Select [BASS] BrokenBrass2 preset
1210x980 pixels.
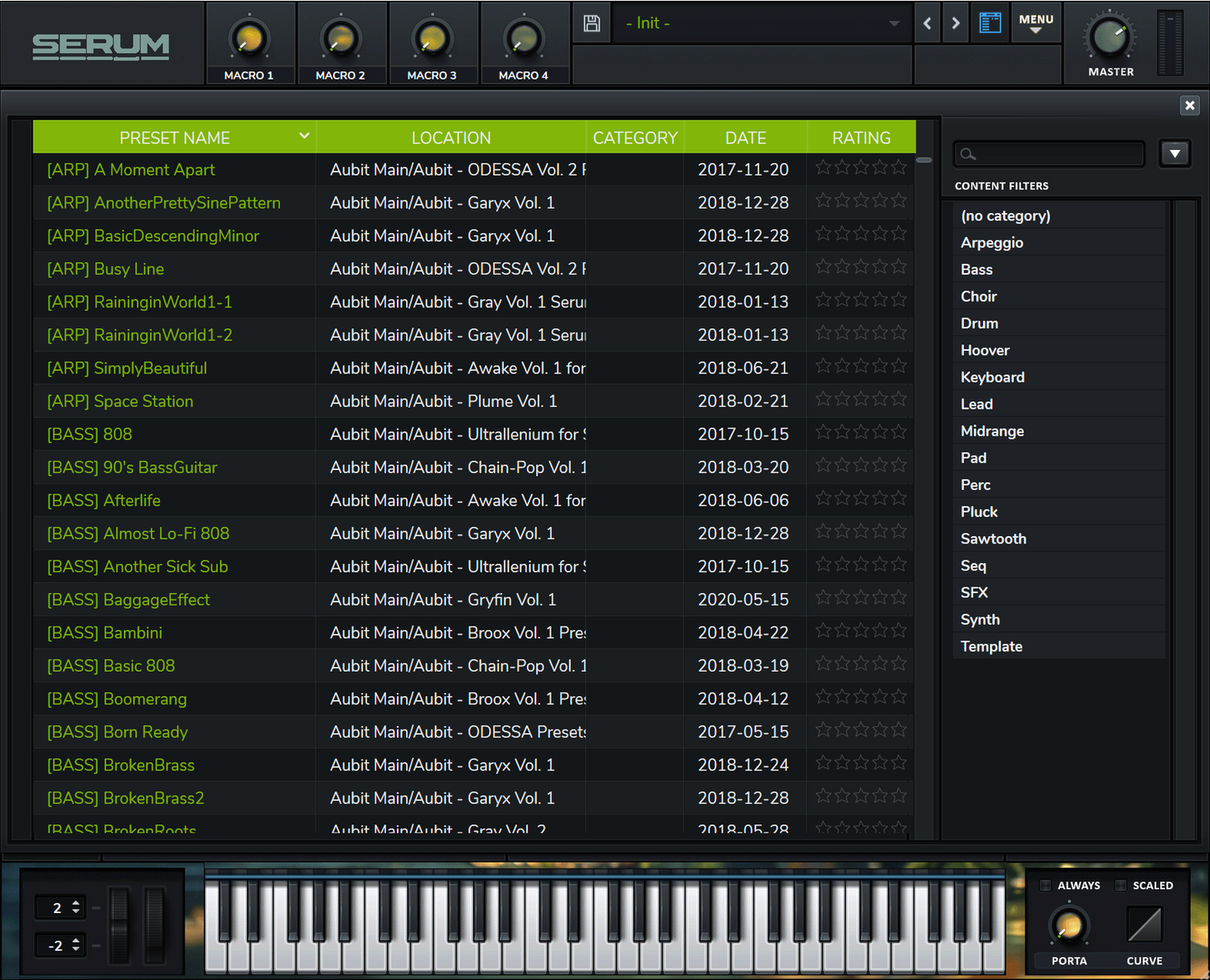tap(126, 798)
